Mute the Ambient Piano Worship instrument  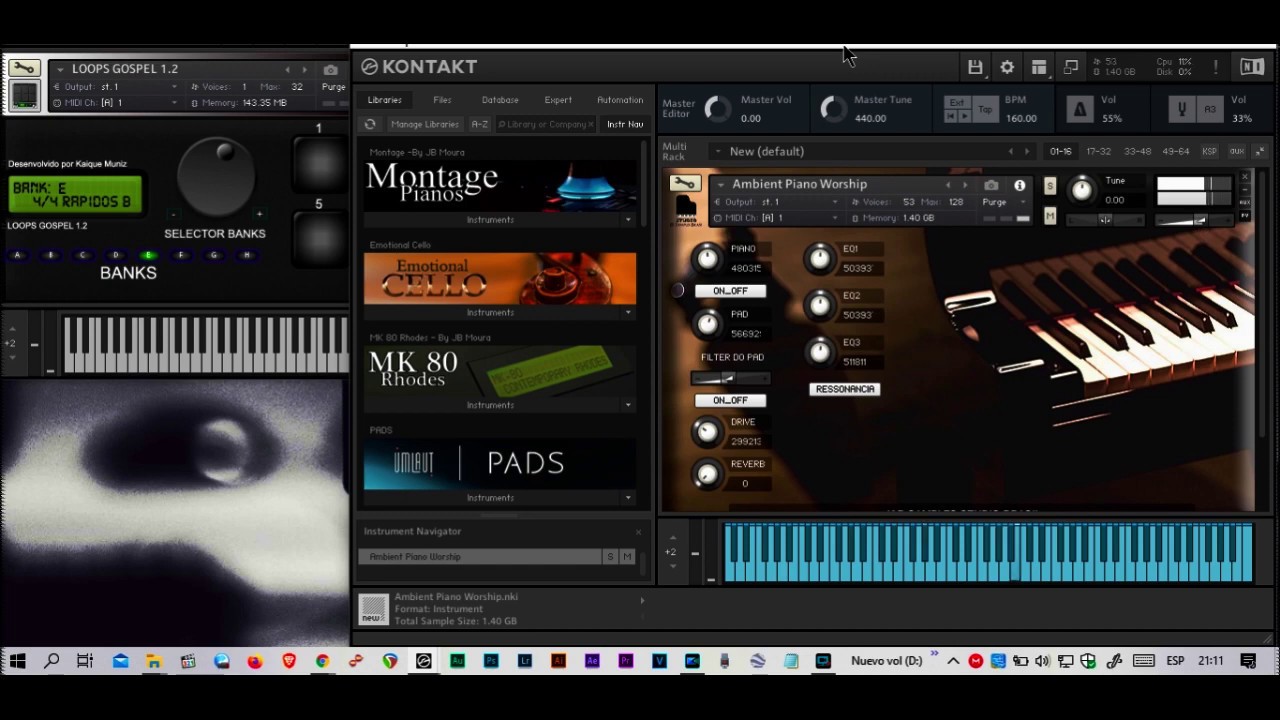point(1050,216)
